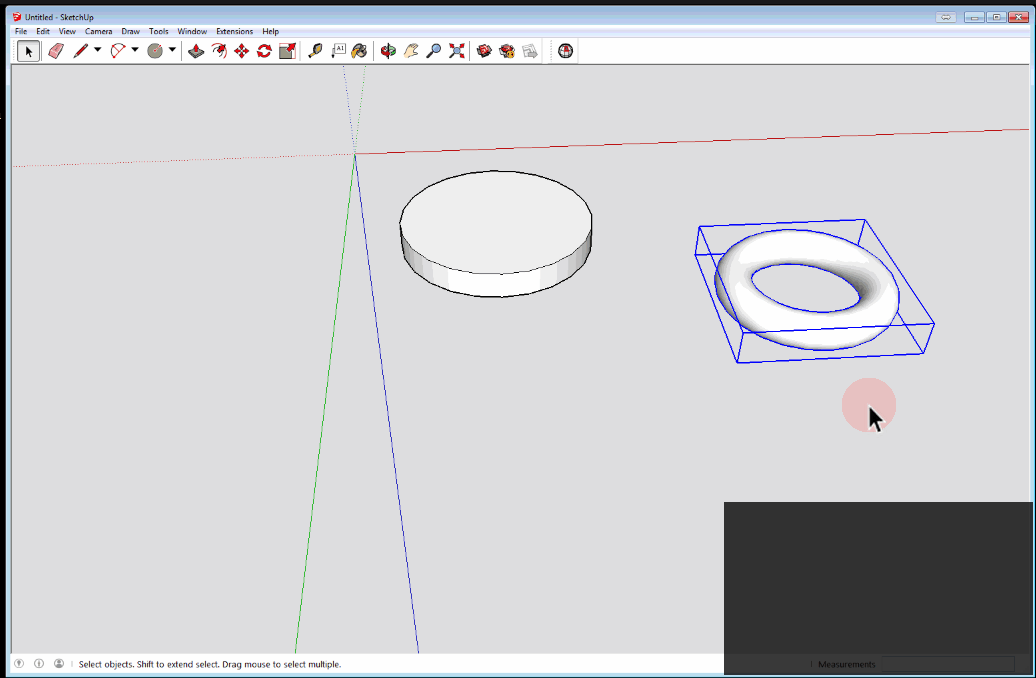
Task: Activate the Orbit tool
Action: coord(388,51)
